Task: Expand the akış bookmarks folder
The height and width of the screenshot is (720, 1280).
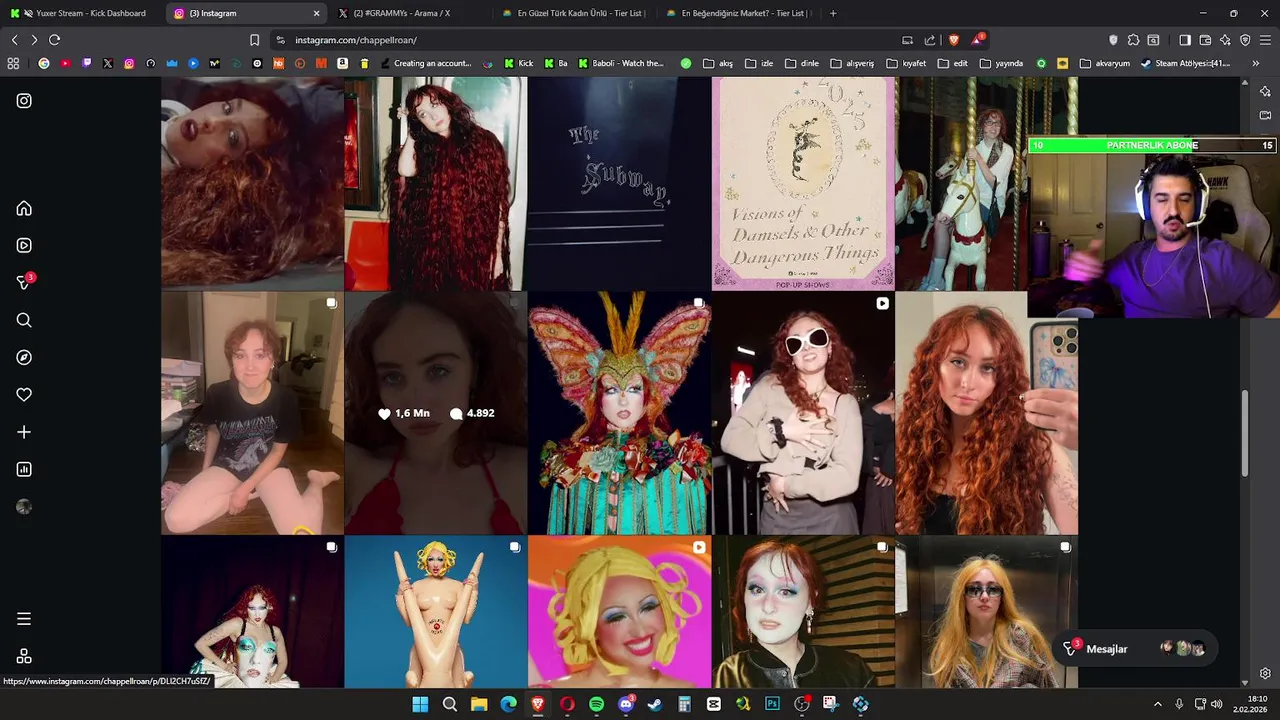Action: pos(718,63)
